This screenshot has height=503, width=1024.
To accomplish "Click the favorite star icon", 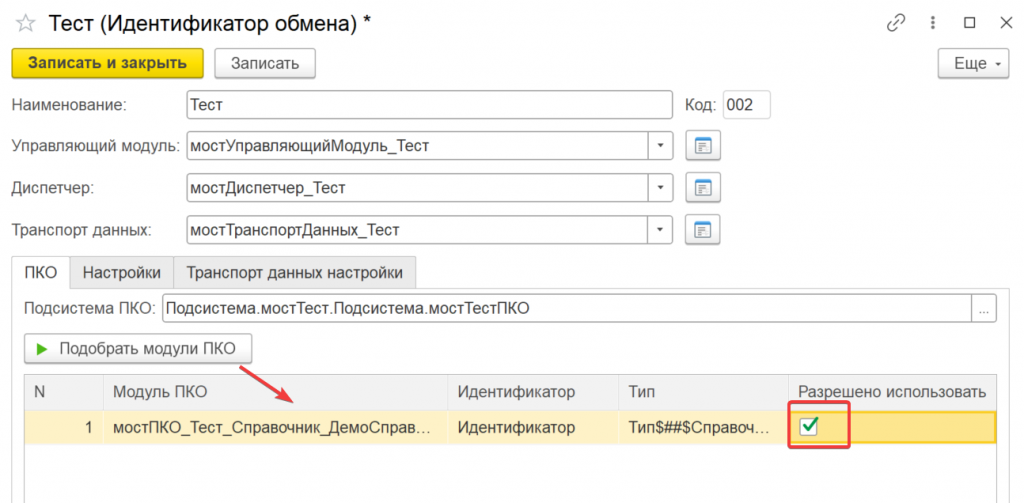I will [26, 24].
